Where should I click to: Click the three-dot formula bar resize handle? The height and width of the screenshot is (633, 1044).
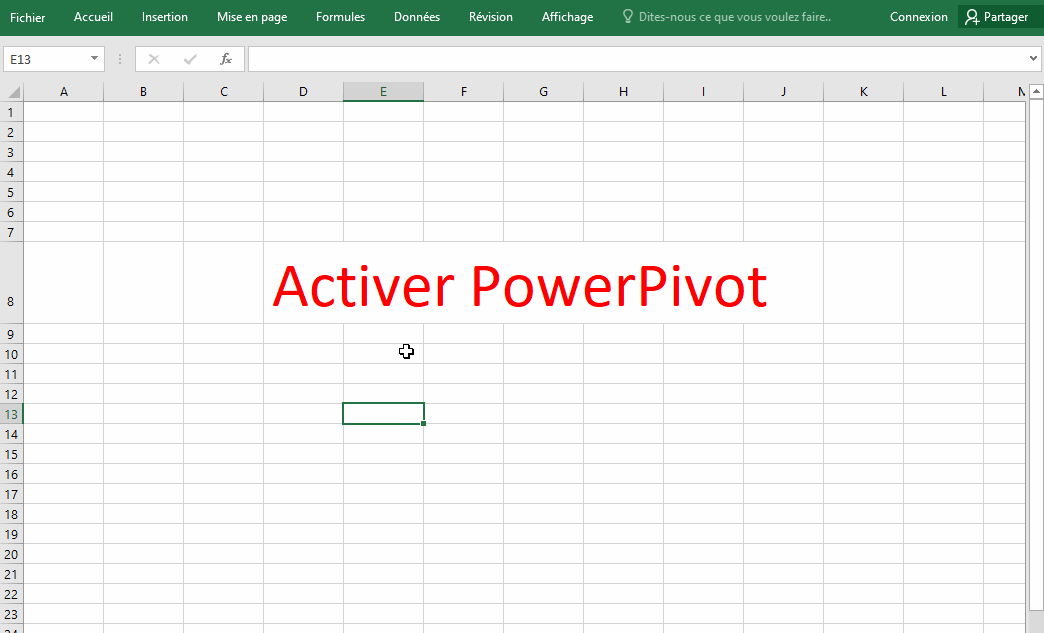[x=120, y=59]
